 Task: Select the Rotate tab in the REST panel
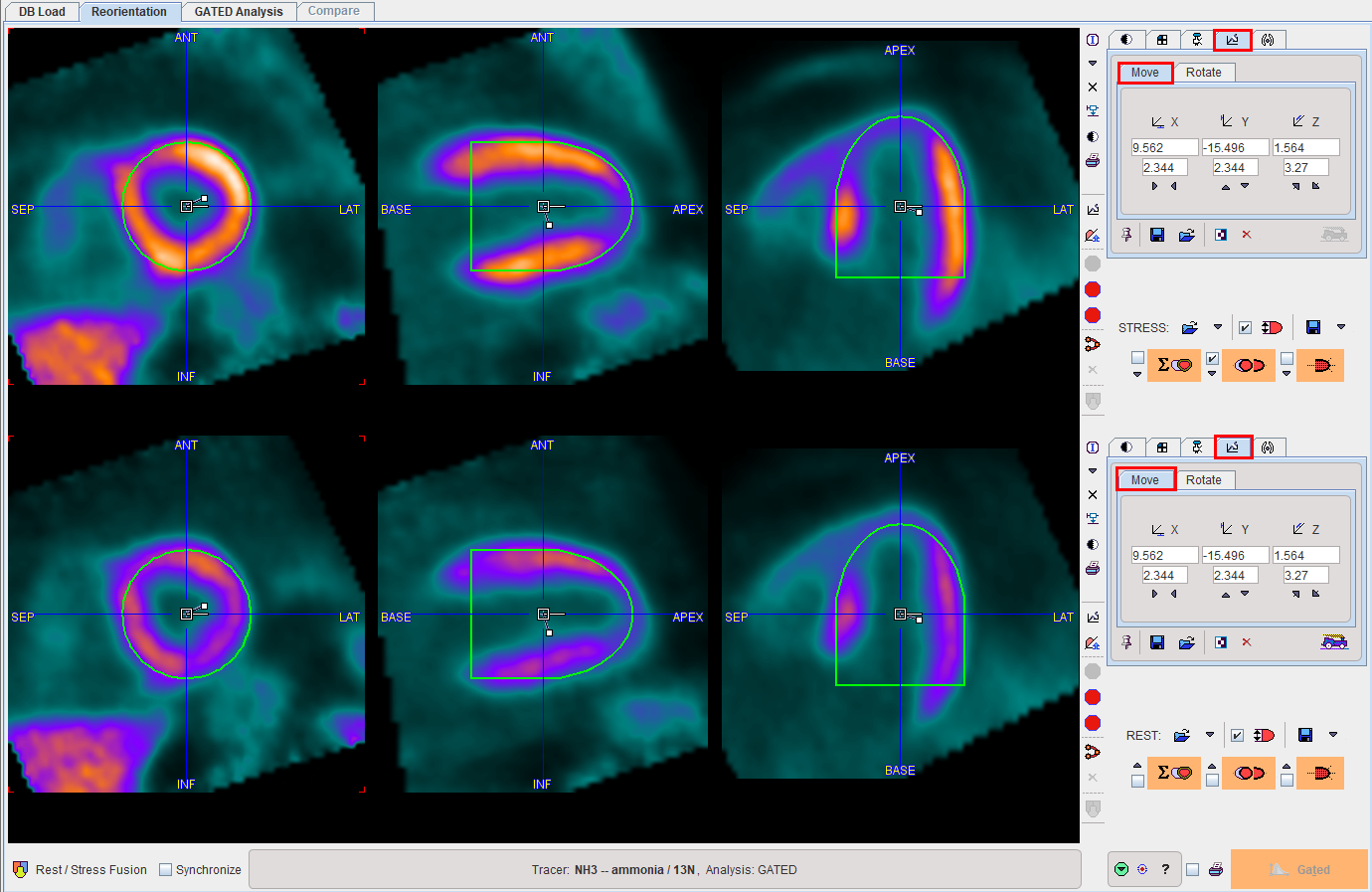point(1203,480)
